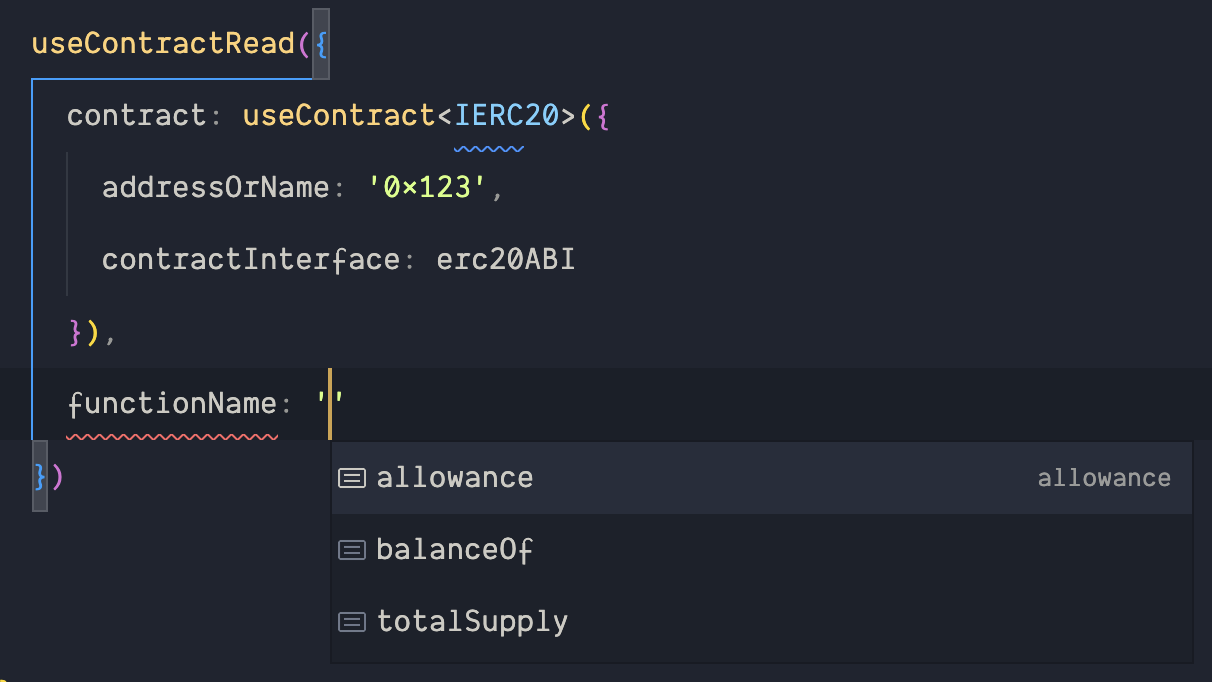1212x682 pixels.
Task: Click the blue squiggle under IERC20
Action: tap(490, 147)
